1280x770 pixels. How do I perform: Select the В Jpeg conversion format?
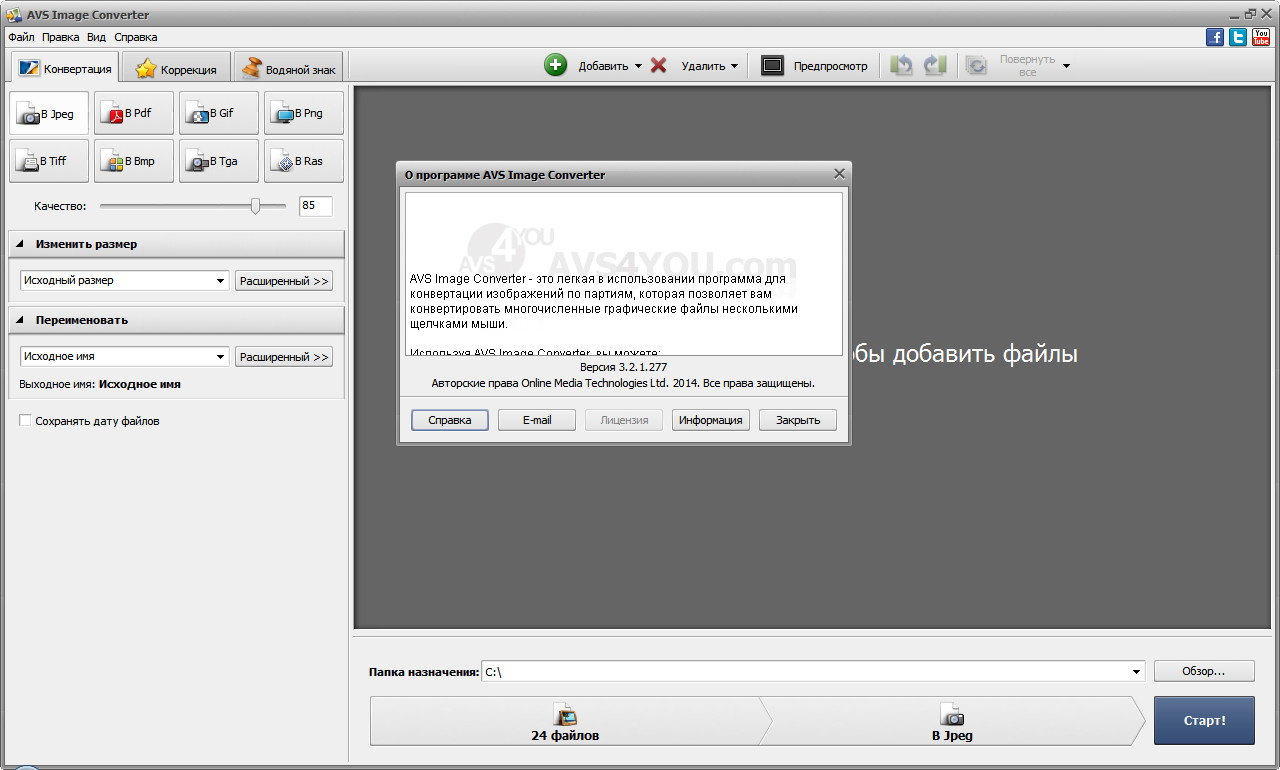[49, 113]
